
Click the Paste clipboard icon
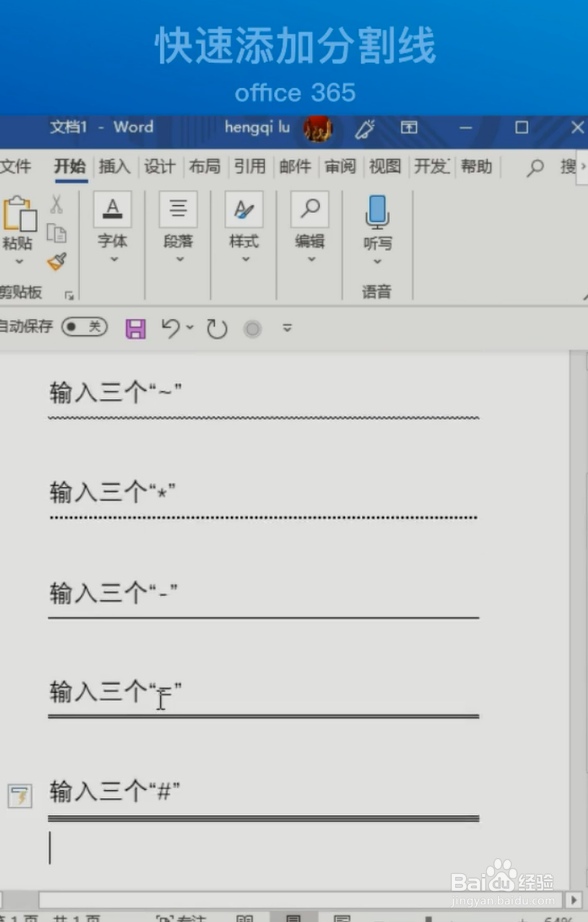point(19,213)
